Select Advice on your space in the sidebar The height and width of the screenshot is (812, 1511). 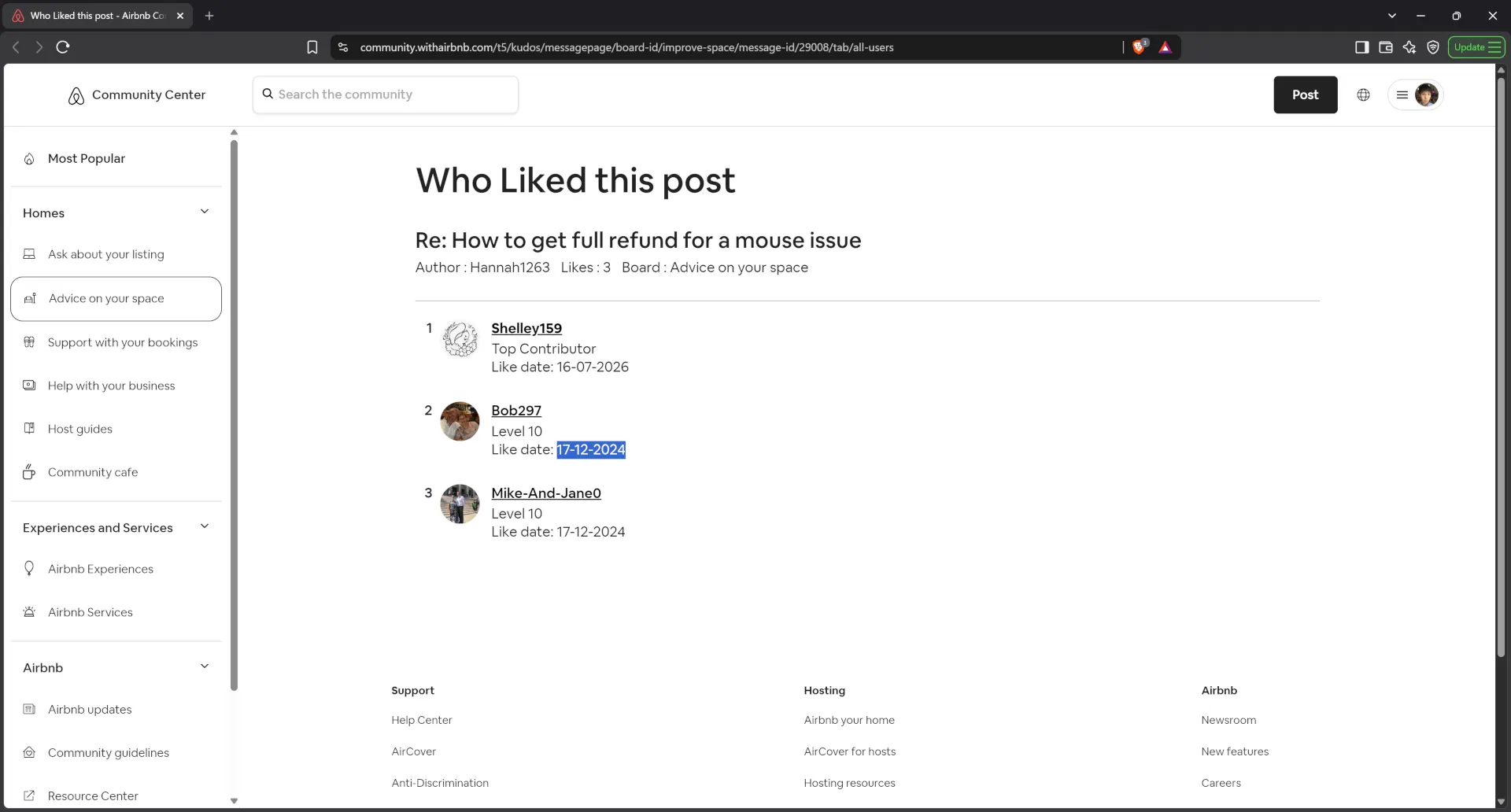116,299
